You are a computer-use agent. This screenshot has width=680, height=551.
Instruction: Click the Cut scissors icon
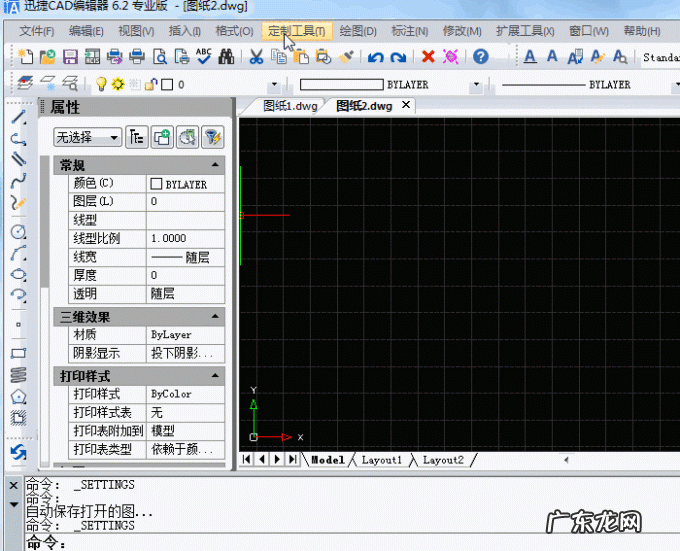[x=256, y=57]
